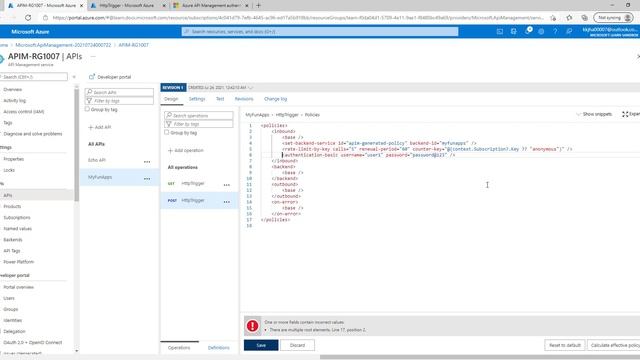
Task: Open Overview in left menu
Action: coord(13,89)
